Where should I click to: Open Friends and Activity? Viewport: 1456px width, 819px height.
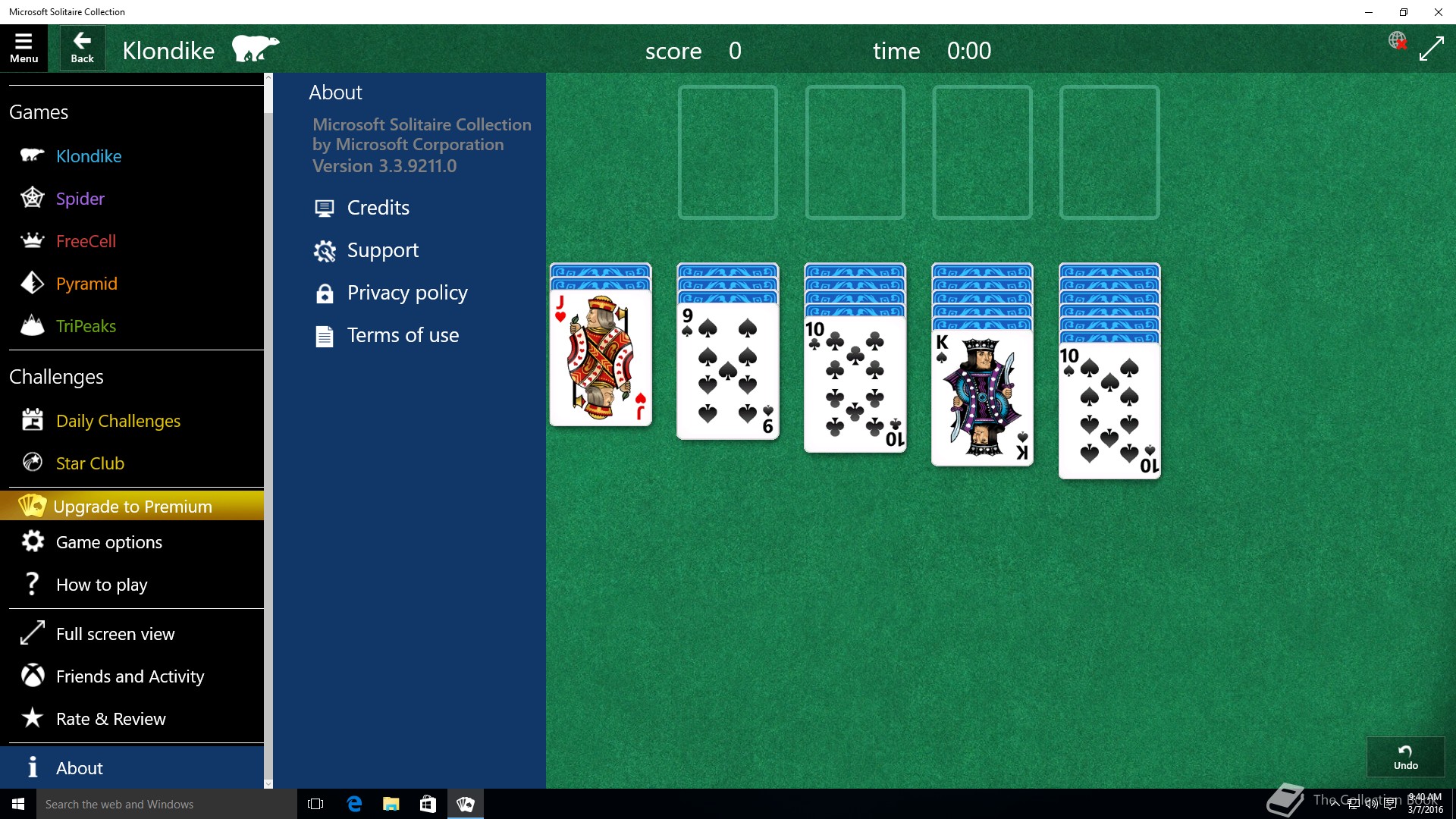point(130,676)
